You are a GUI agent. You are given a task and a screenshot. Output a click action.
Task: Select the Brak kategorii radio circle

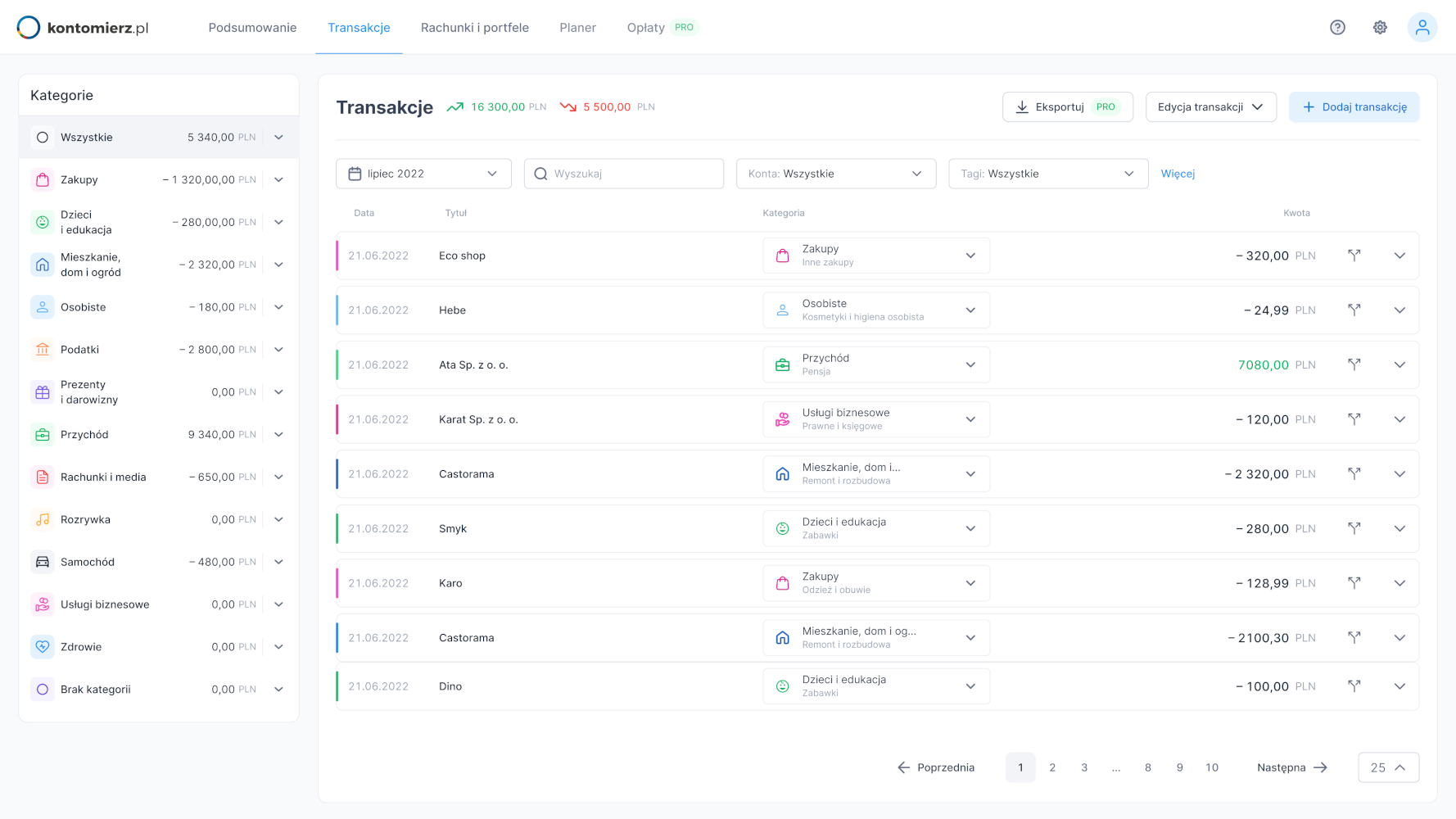43,690
